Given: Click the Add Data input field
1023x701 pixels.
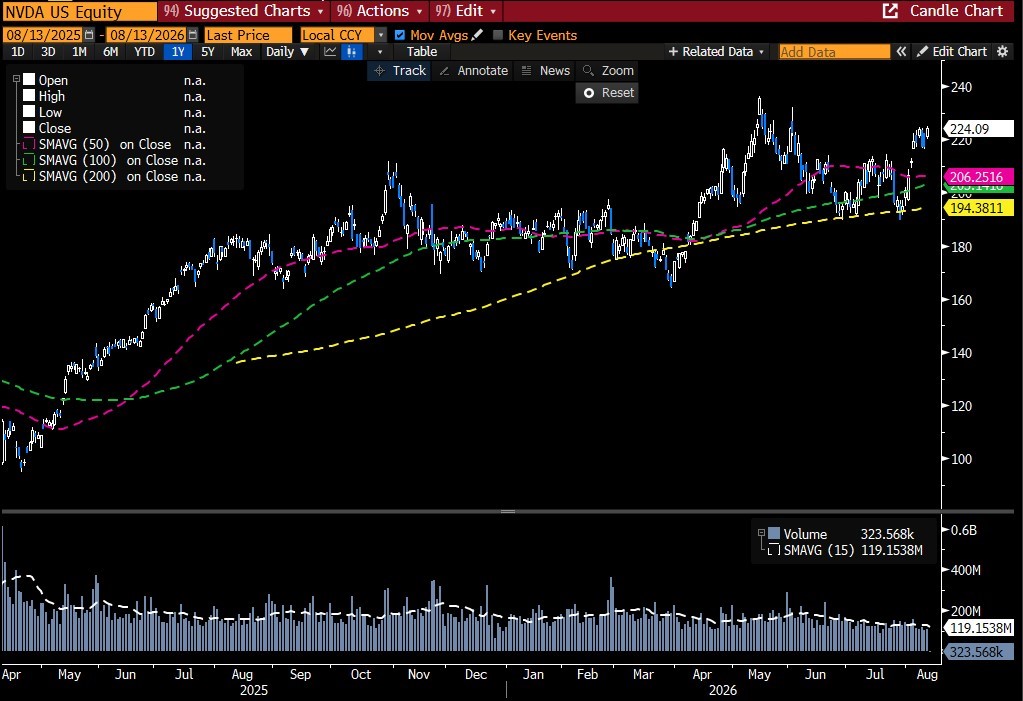Looking at the screenshot, I should click(834, 52).
